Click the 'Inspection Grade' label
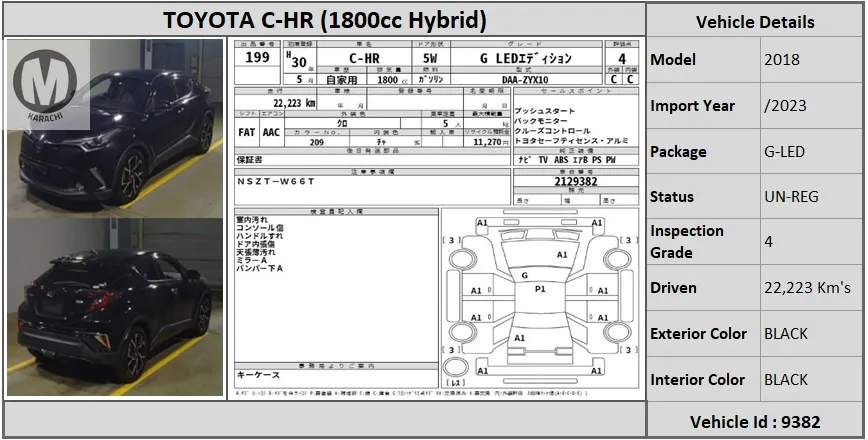 coord(687,241)
